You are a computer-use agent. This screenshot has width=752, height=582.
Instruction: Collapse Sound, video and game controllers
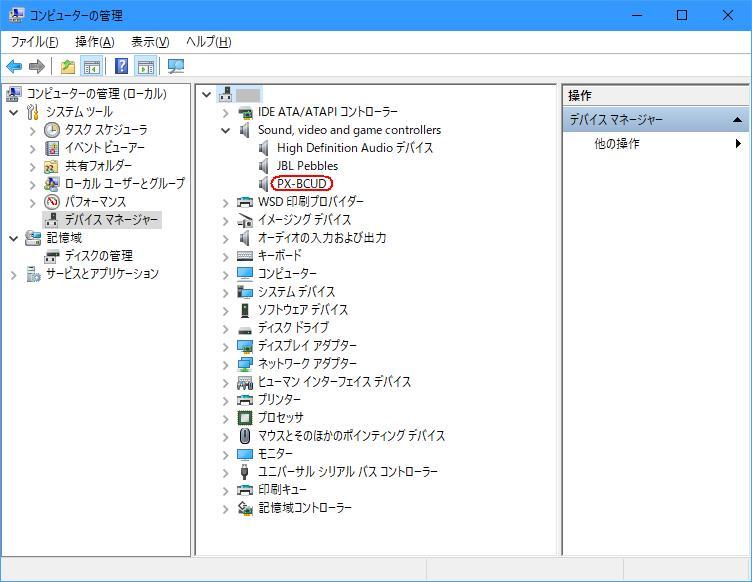[x=225, y=130]
